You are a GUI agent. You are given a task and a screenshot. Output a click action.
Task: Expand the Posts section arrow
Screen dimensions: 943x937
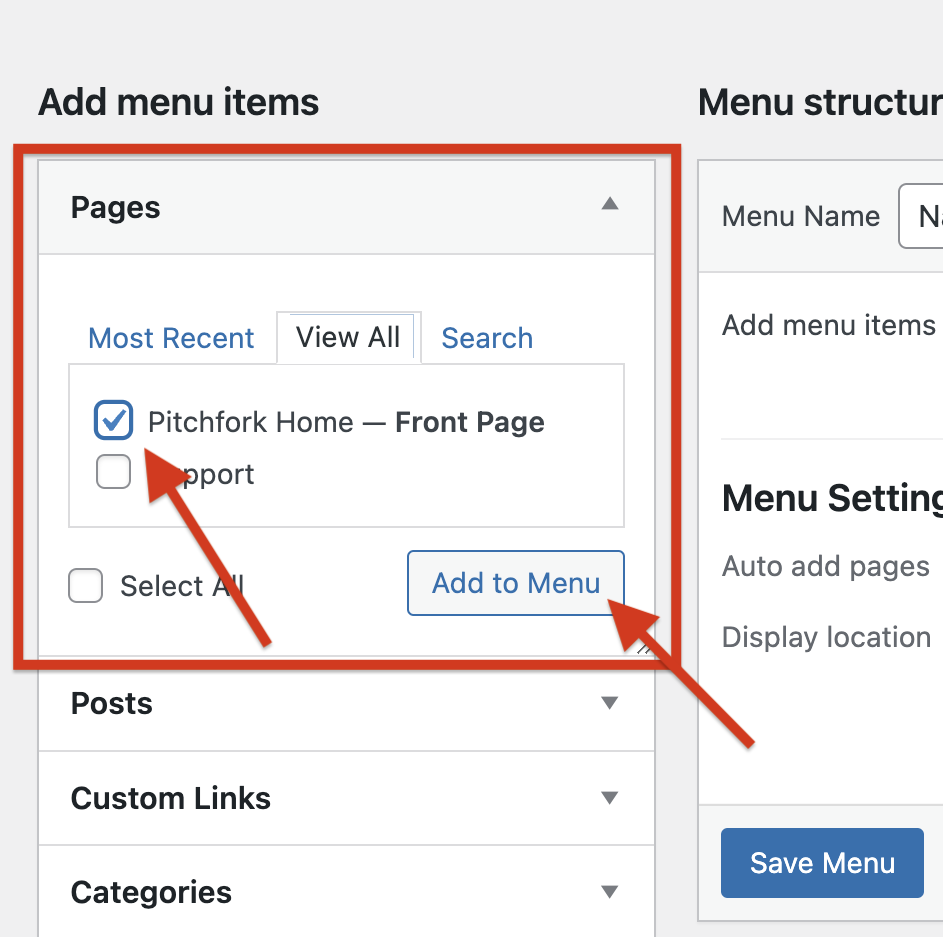coord(610,702)
